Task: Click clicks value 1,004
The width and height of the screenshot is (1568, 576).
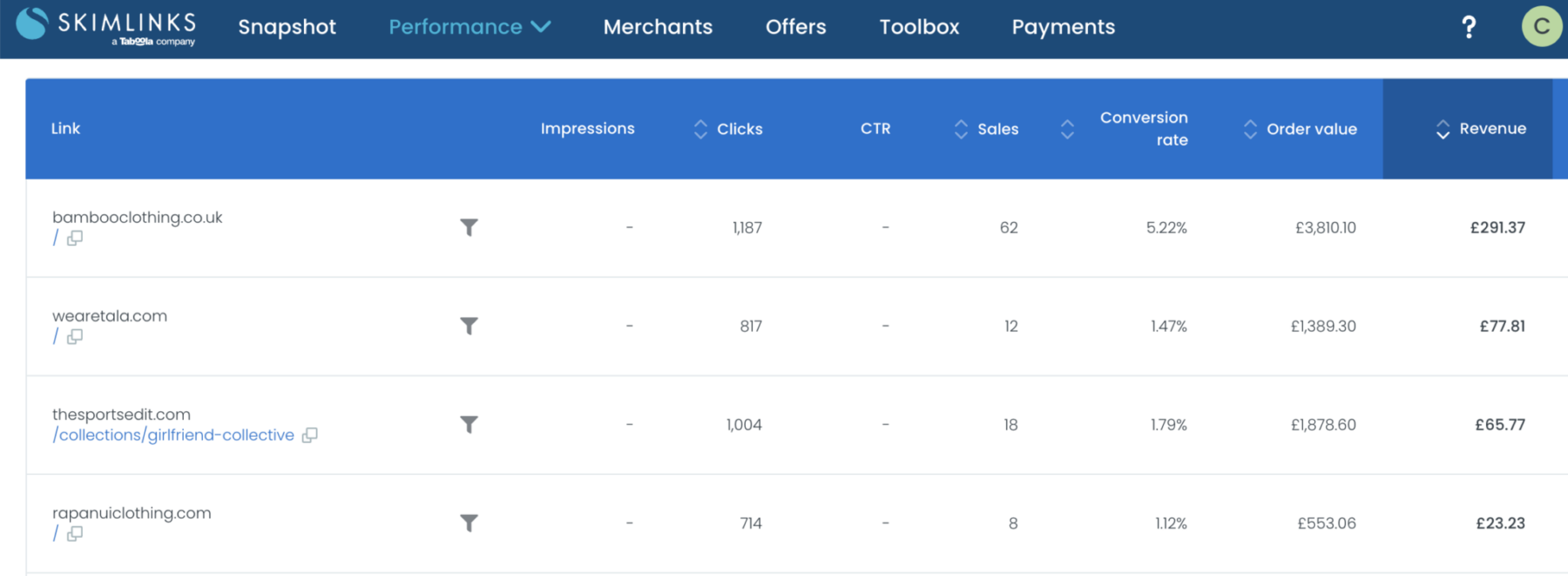Action: tap(744, 424)
